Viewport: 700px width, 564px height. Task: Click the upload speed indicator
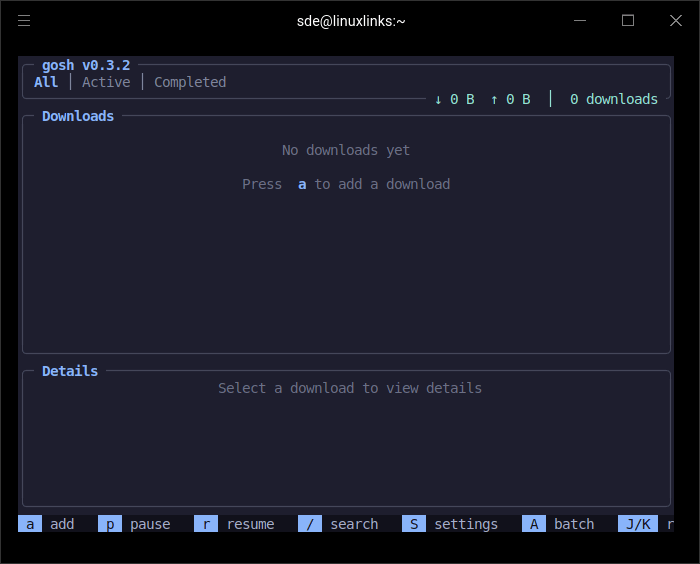pos(510,99)
